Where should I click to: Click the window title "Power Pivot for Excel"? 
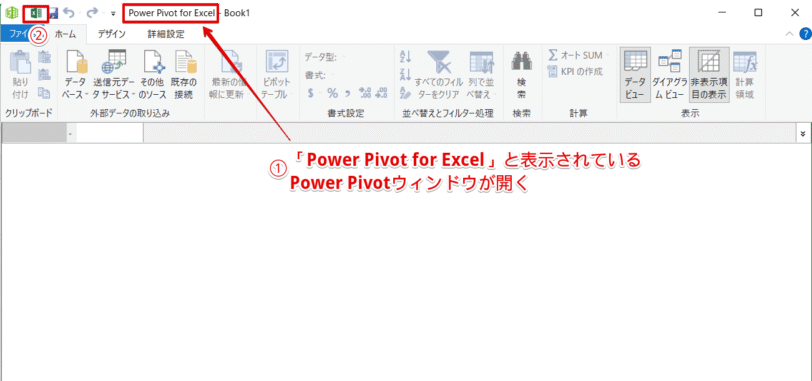[x=171, y=13]
